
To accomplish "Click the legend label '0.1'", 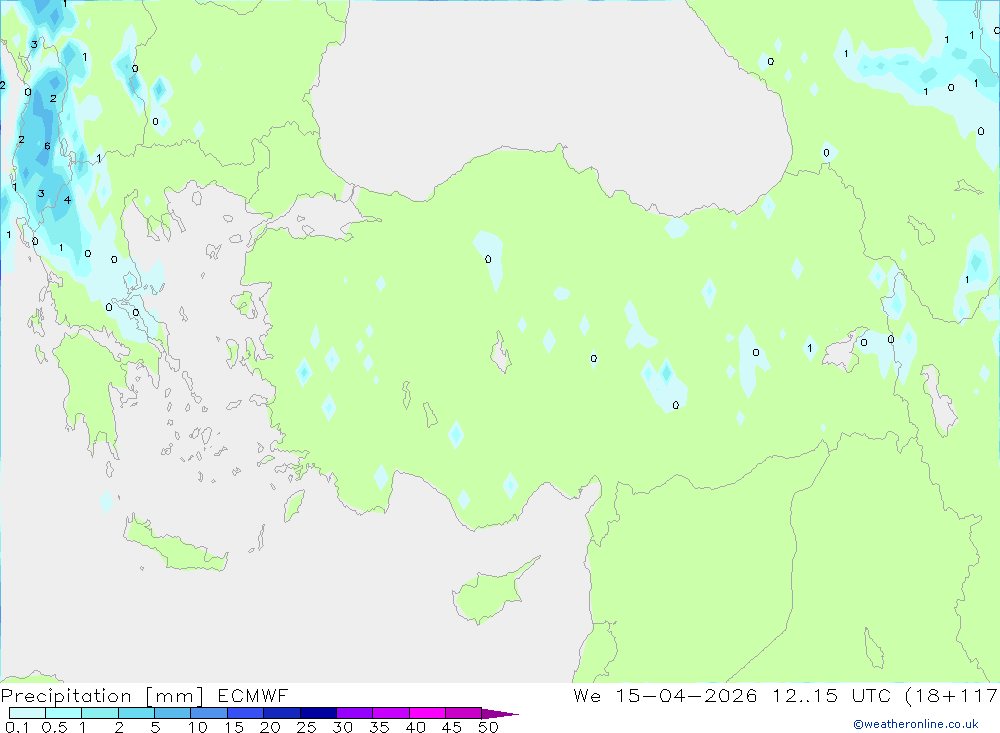I will [x=17, y=727].
